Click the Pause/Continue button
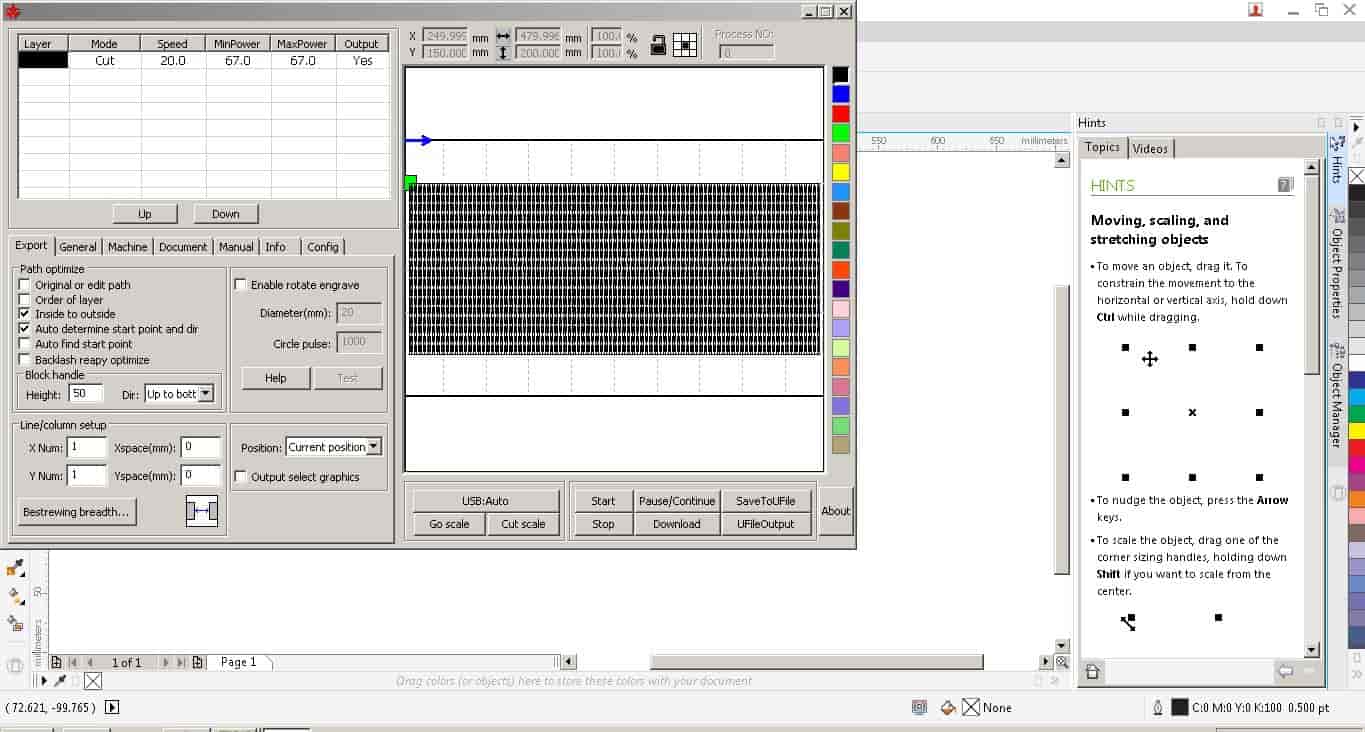Viewport: 1365px width, 732px height. click(x=677, y=501)
